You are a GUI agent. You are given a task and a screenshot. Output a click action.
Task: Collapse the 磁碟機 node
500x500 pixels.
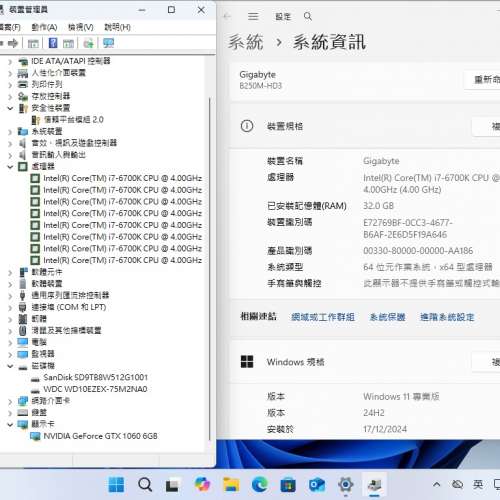(x=10, y=366)
